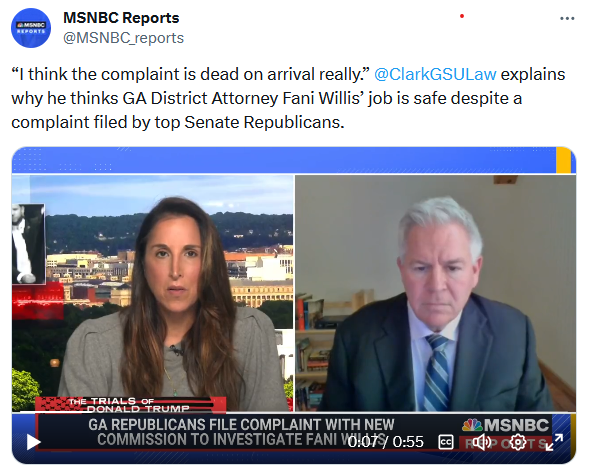Open the @ClarkGSULaw mention link
Viewport: 593px width, 473px height.
pyautogui.click(x=435, y=74)
